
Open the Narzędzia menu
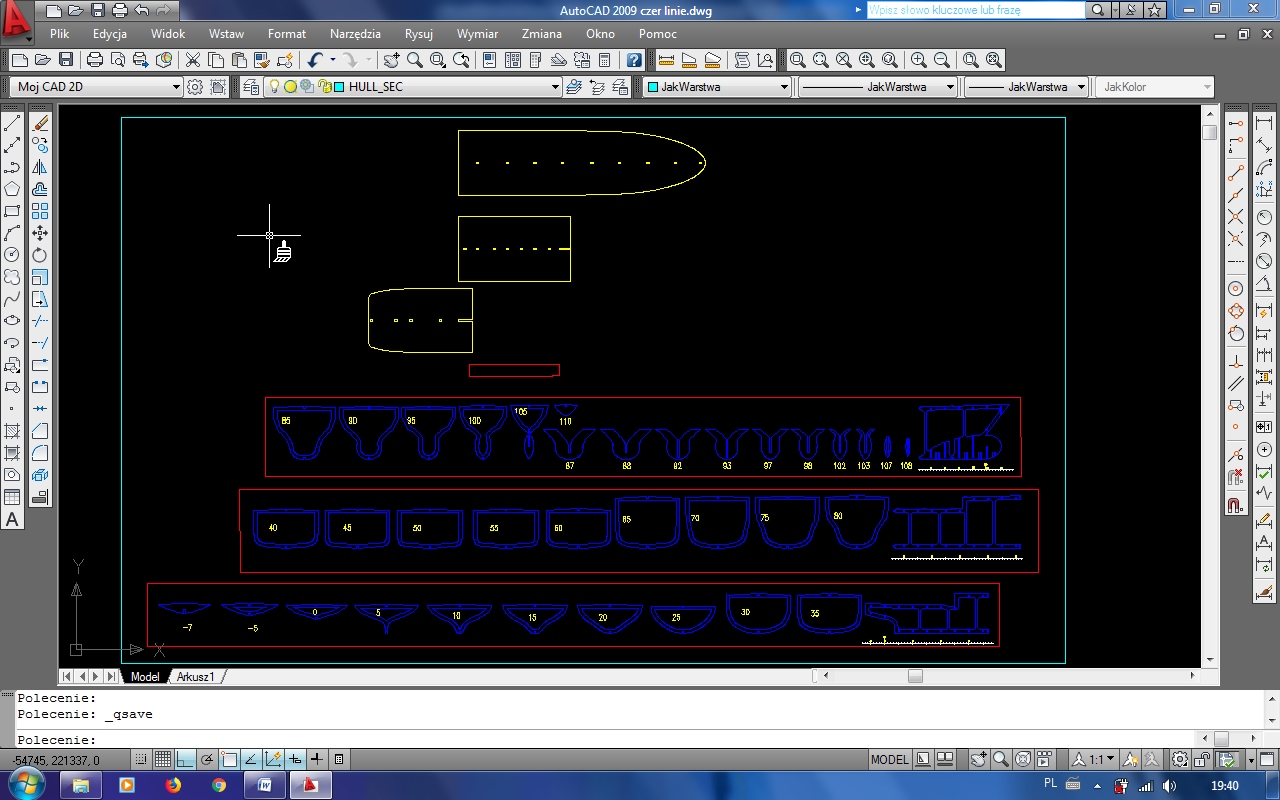(355, 34)
